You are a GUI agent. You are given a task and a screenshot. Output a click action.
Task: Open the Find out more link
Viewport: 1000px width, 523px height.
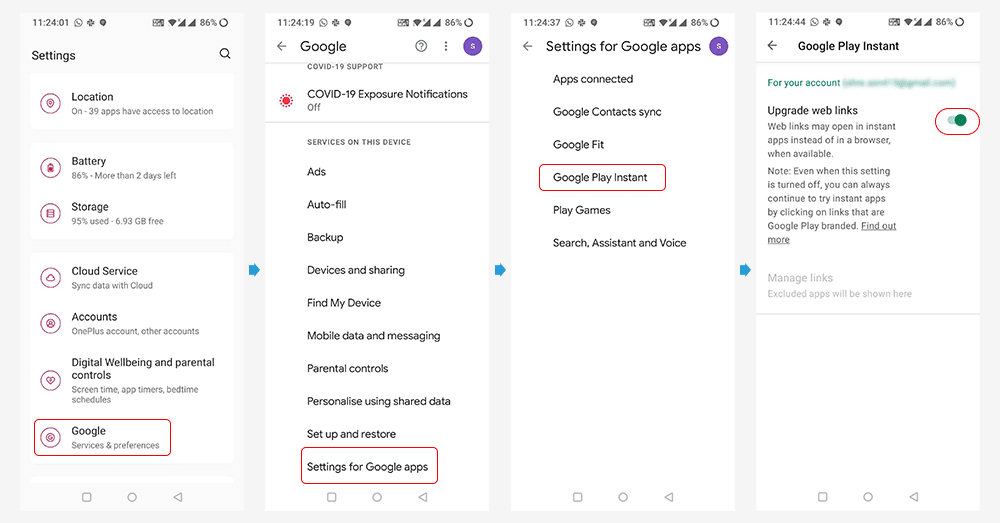832,233
